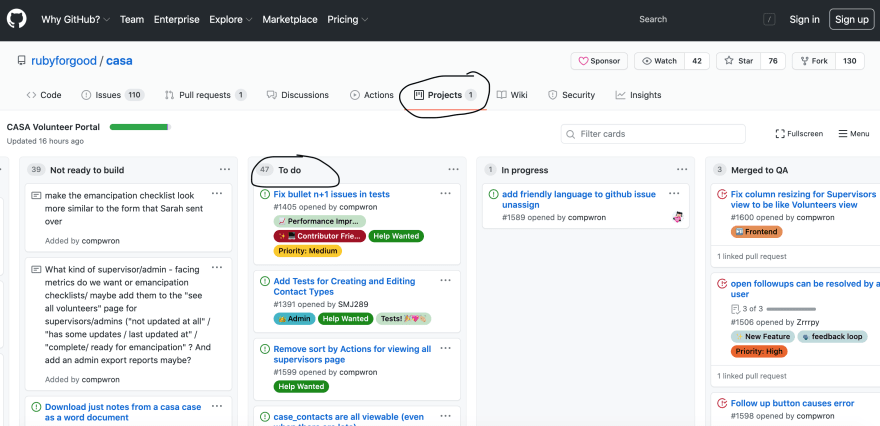
Task: Open Not ready to build column menu
Action: click(225, 170)
